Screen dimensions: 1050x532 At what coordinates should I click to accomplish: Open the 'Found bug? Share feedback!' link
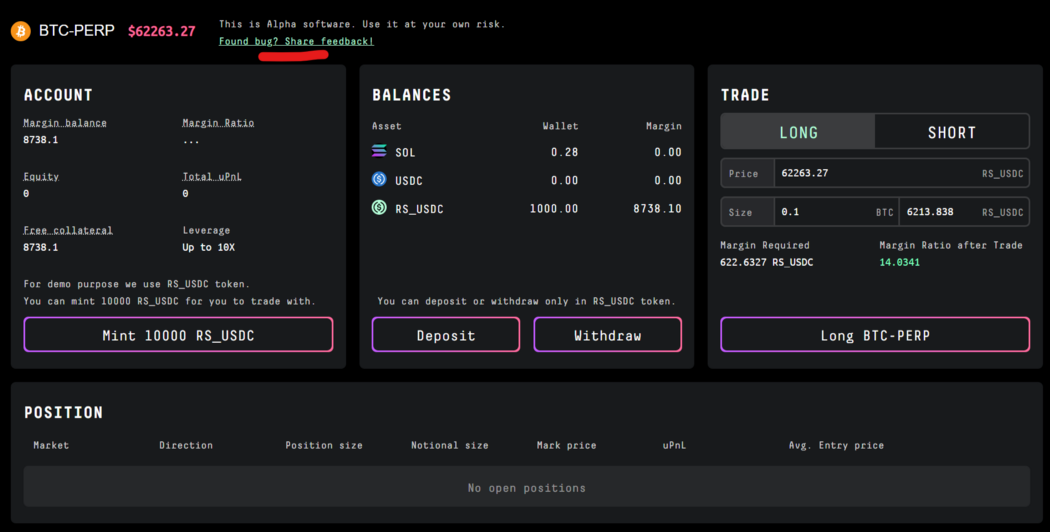[x=296, y=42]
